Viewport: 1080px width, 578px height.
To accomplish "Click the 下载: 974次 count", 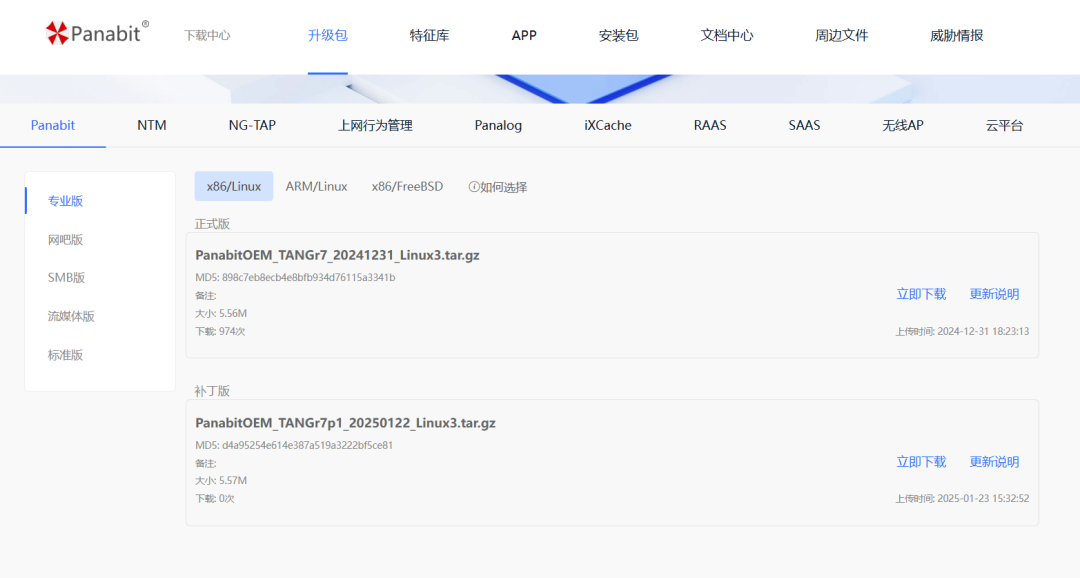I will (220, 331).
